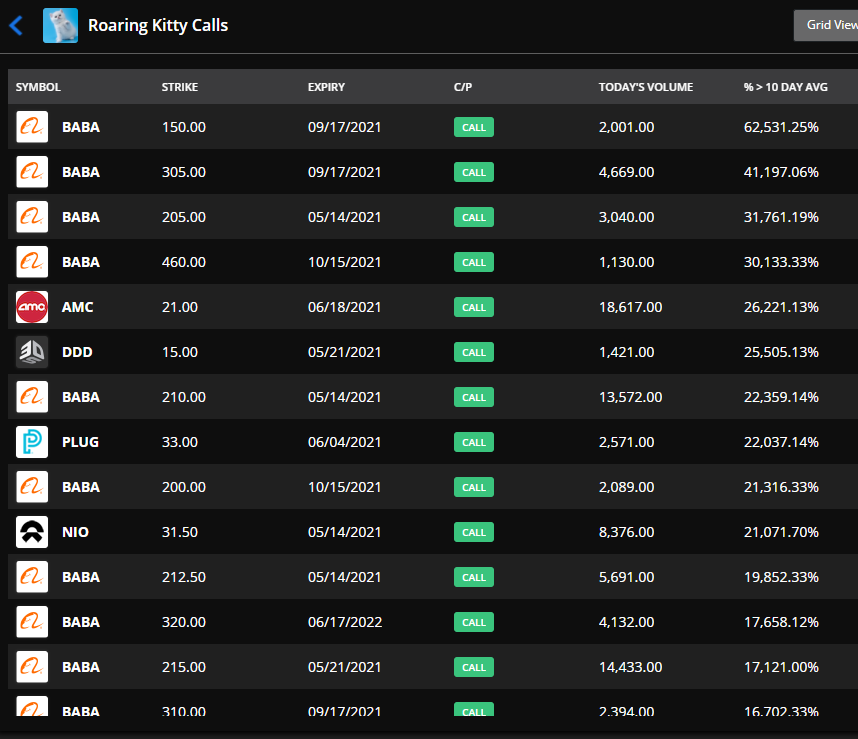Click the 26,221.13% value in AMC row

781,307
